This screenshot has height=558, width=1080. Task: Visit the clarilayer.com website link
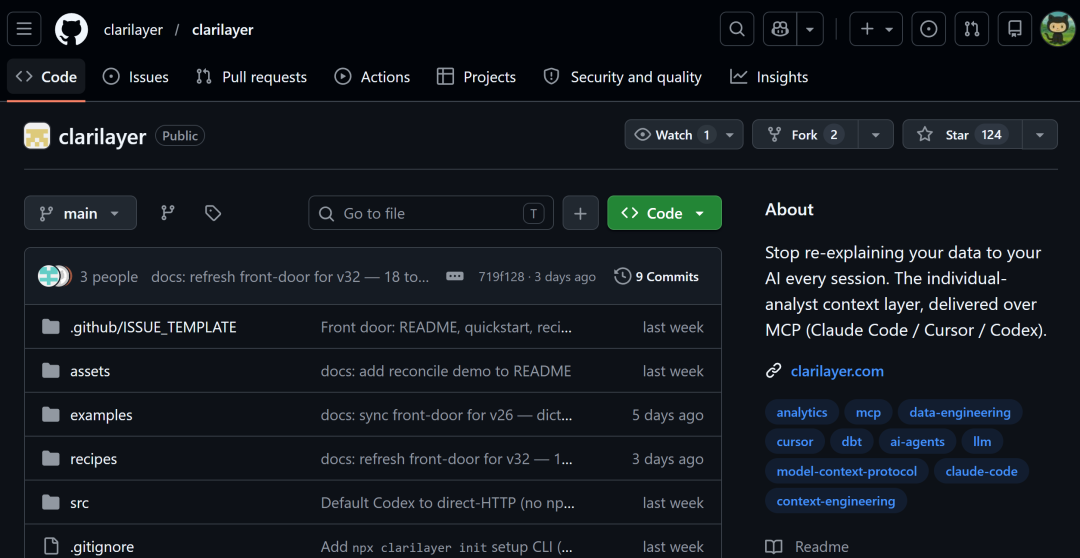(837, 371)
